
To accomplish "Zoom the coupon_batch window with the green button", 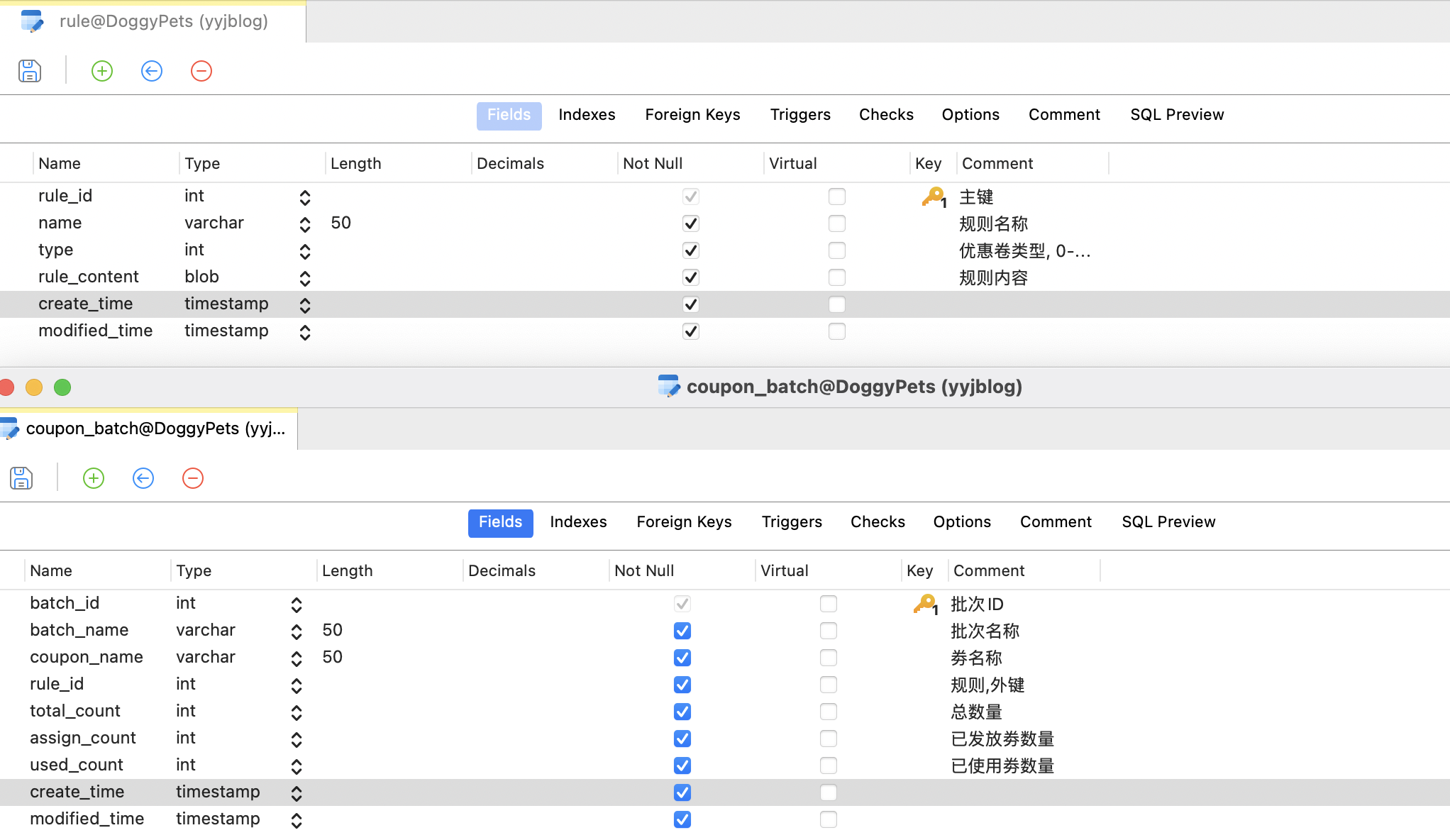I will [x=62, y=387].
